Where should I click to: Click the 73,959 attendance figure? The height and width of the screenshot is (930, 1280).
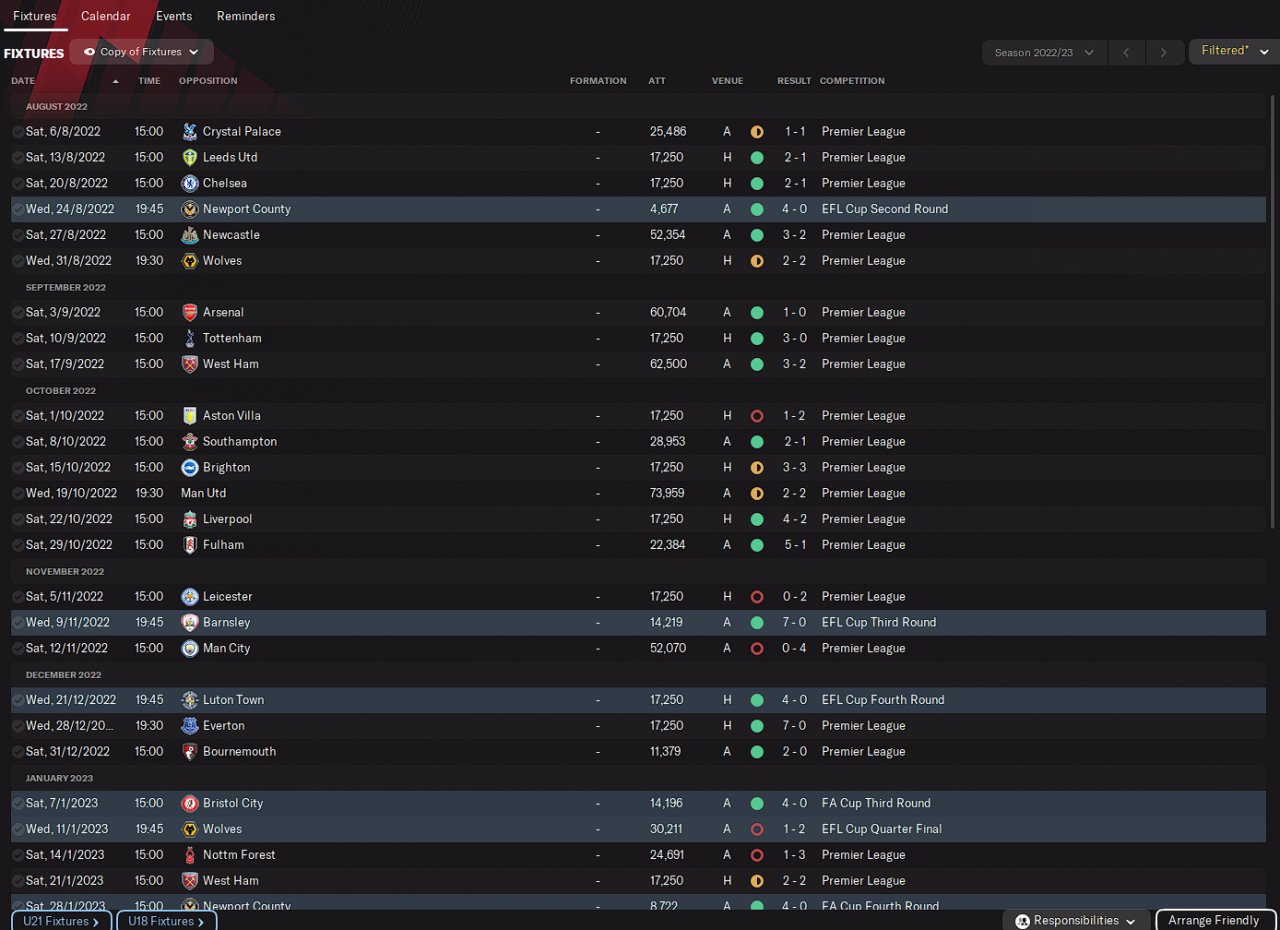667,493
